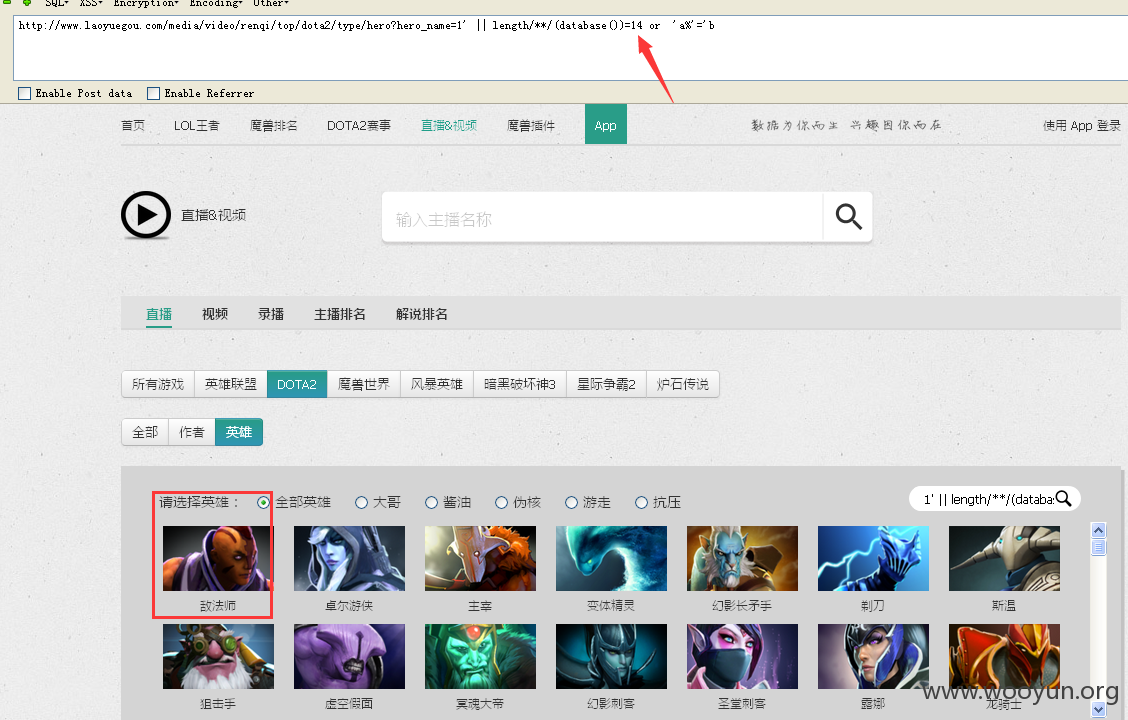Pick the 虚空假面 hero portrait
This screenshot has width=1128, height=720.
coord(349,656)
